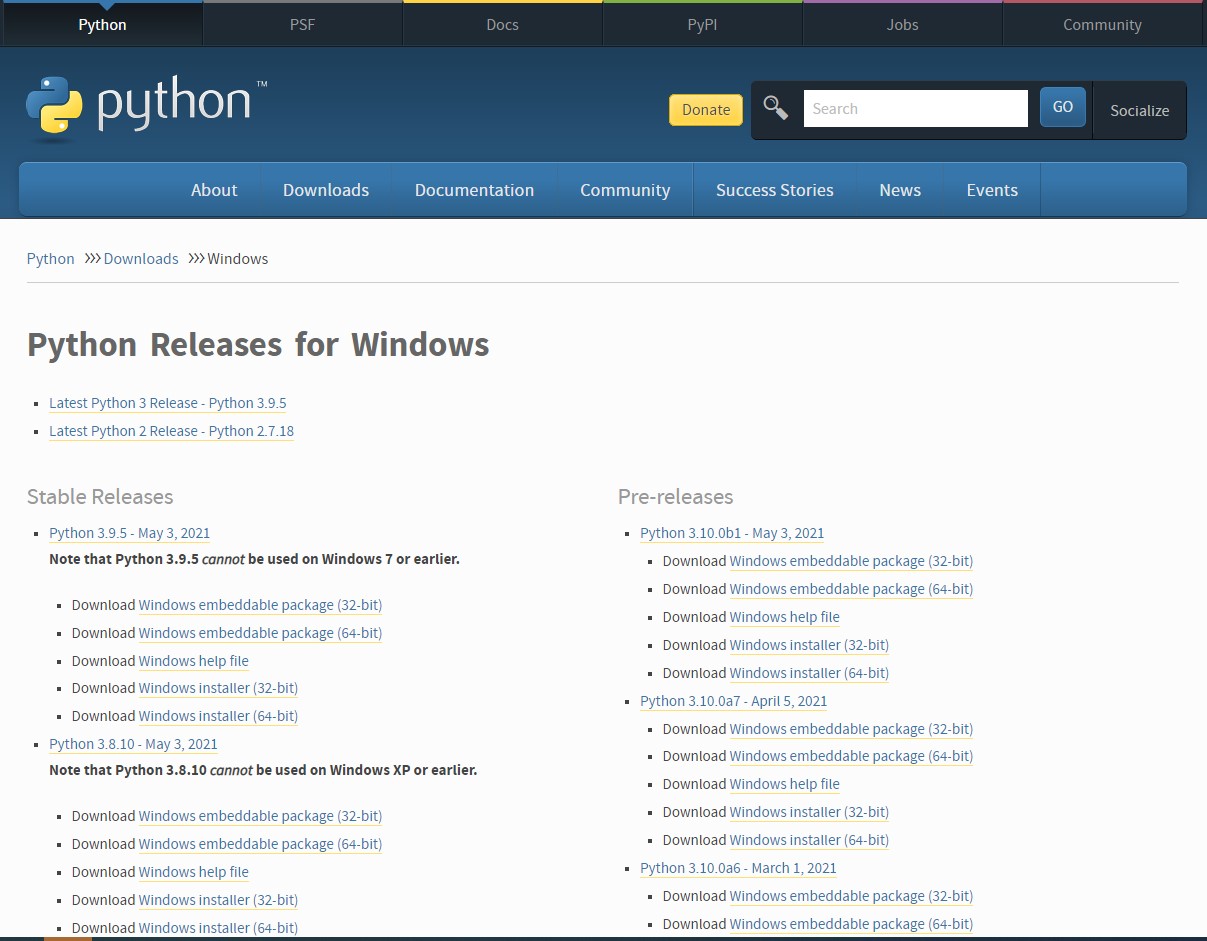Switch to the PyPI top tab
The width and height of the screenshot is (1207, 941).
point(702,24)
